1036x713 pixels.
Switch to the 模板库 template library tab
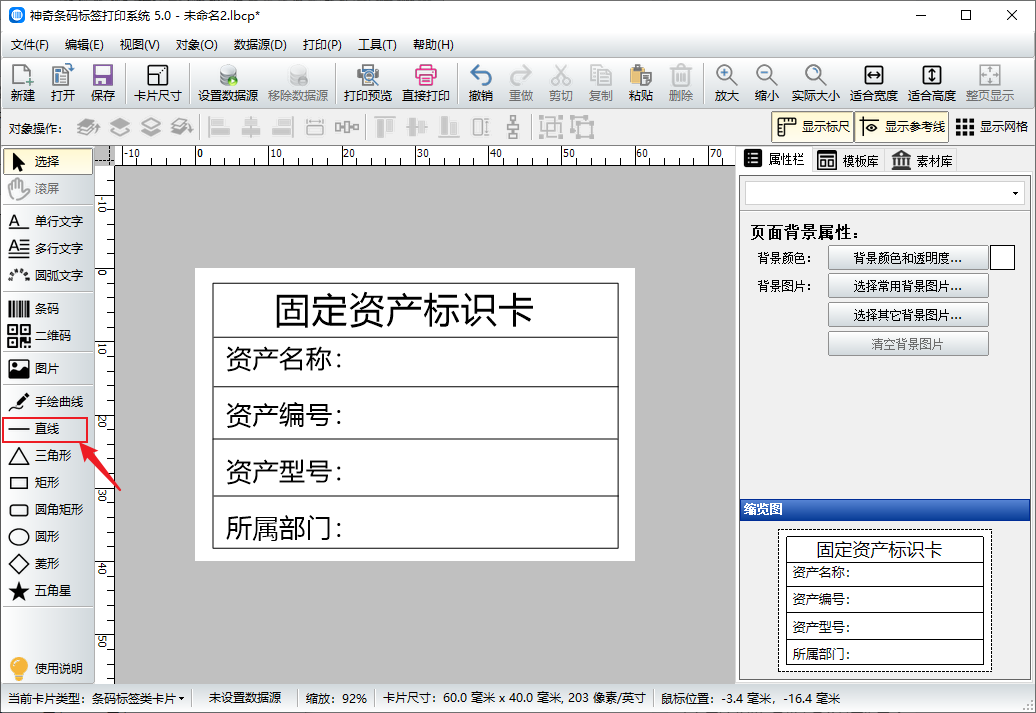[848, 161]
